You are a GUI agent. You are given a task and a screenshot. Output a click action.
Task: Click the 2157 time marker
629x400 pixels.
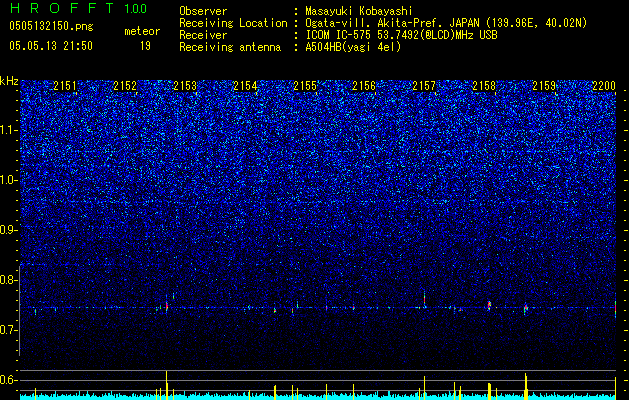click(x=424, y=85)
